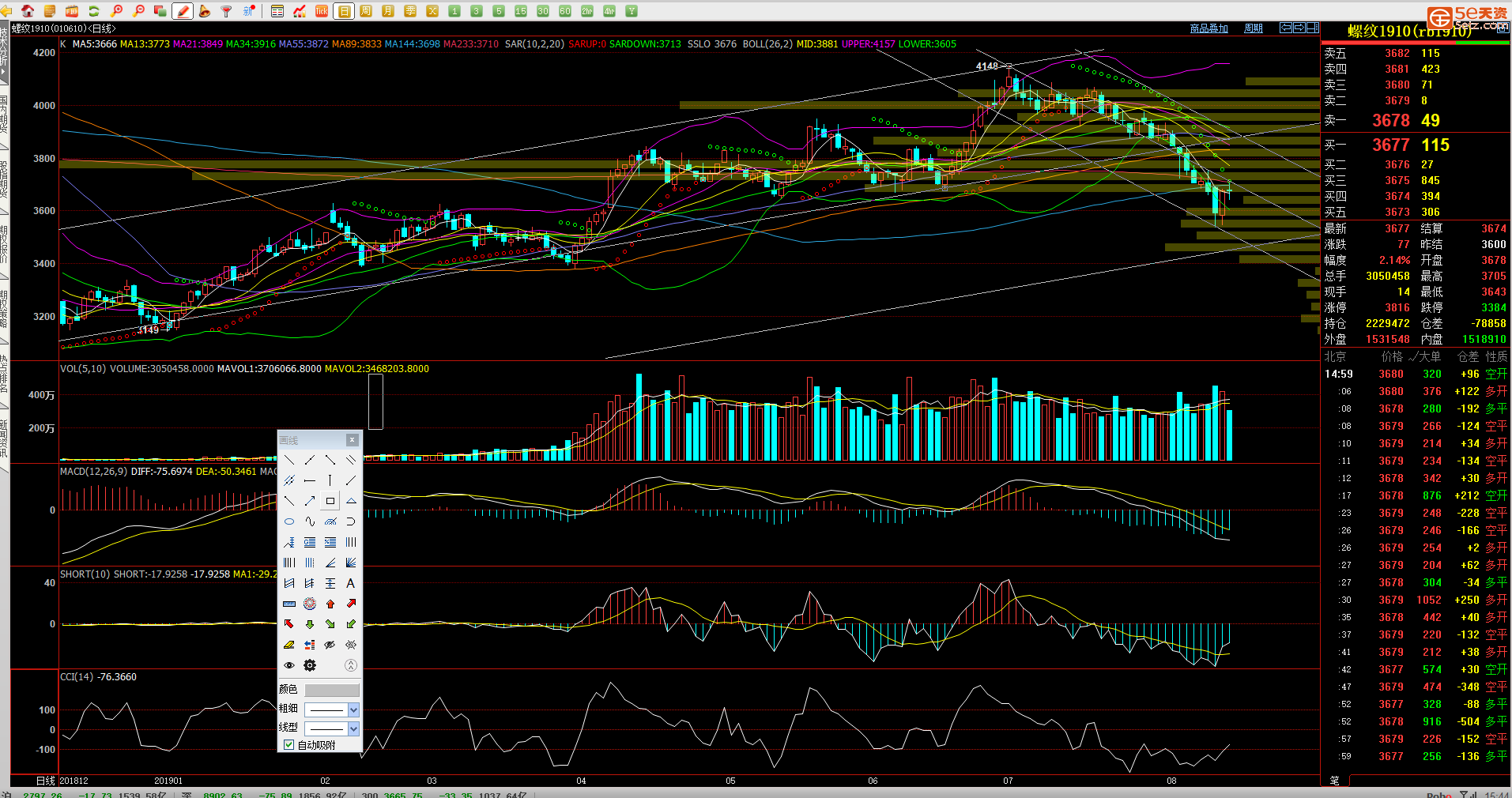Click the Home icon in toolbar
1512x798 pixels.
28,11
